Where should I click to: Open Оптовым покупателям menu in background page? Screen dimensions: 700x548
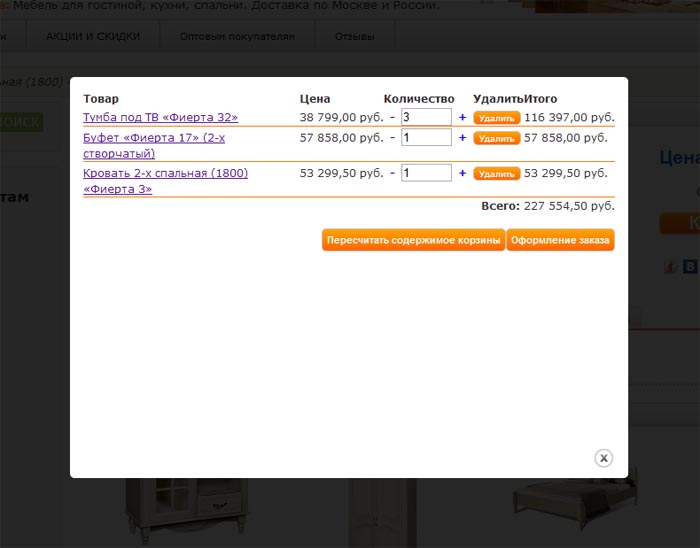pos(237,36)
